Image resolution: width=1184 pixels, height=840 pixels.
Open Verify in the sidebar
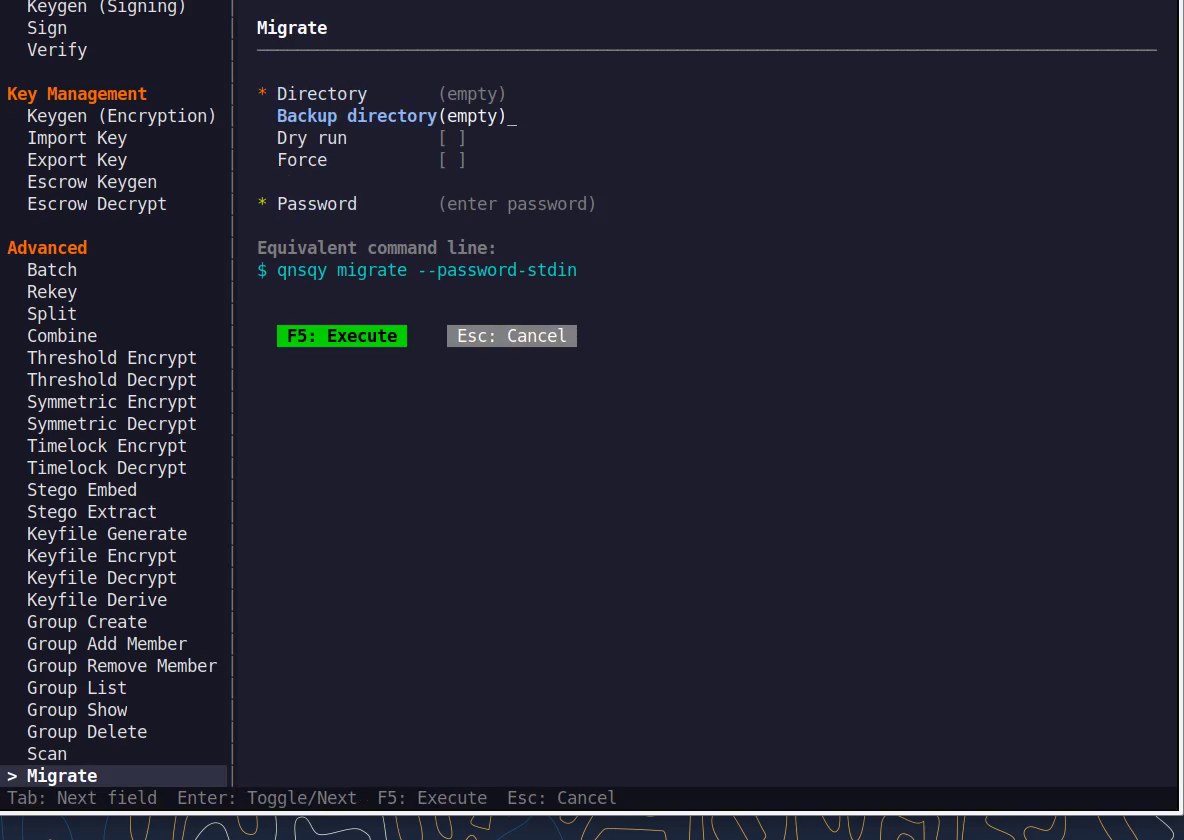57,50
